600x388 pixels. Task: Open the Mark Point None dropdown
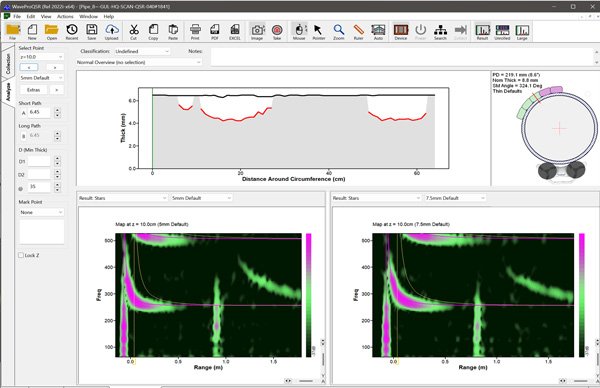click(x=41, y=212)
